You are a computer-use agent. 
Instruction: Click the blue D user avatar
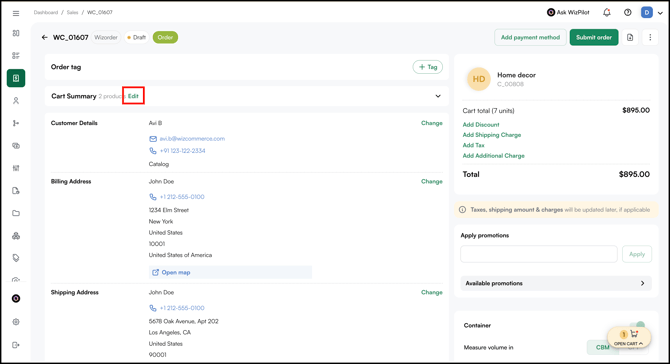tap(646, 12)
